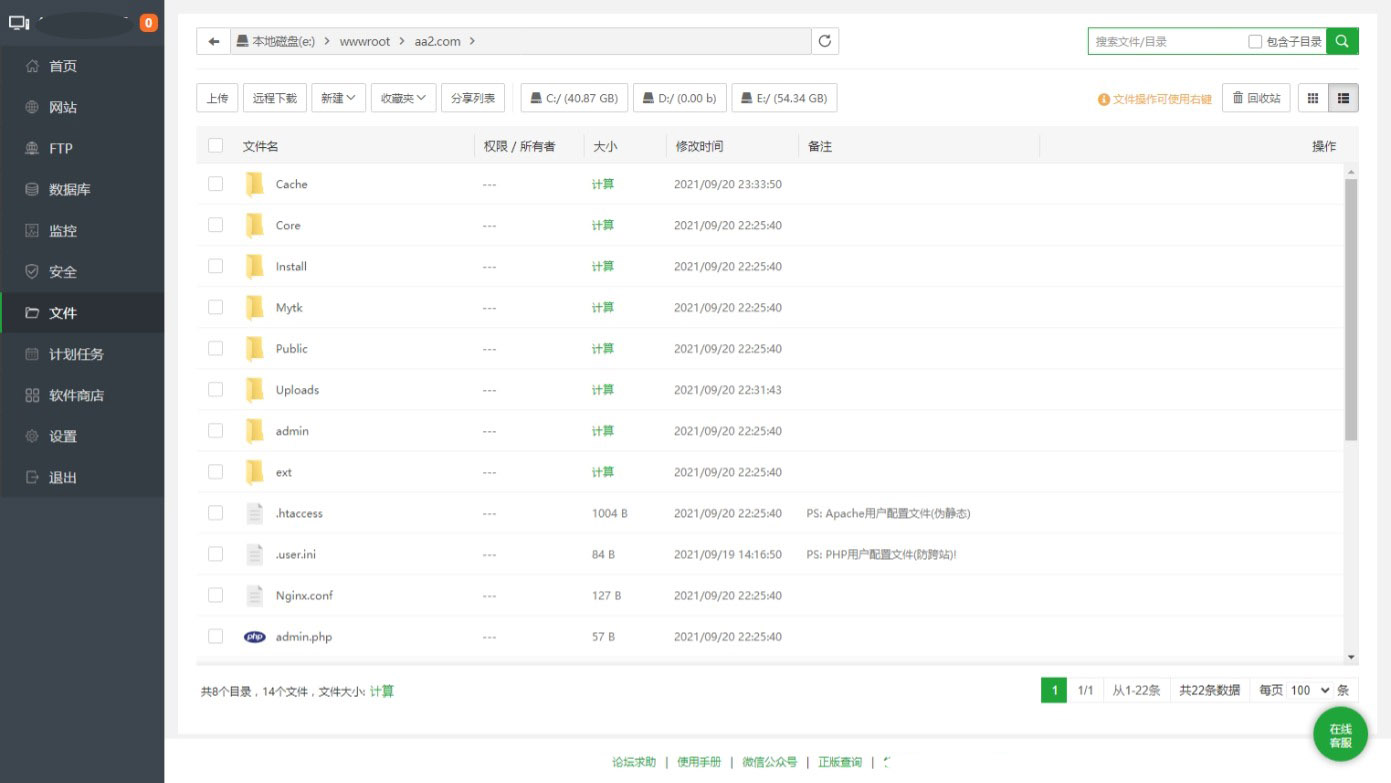This screenshot has width=1391, height=783.
Task: Go back using the back arrow
Action: click(x=216, y=41)
